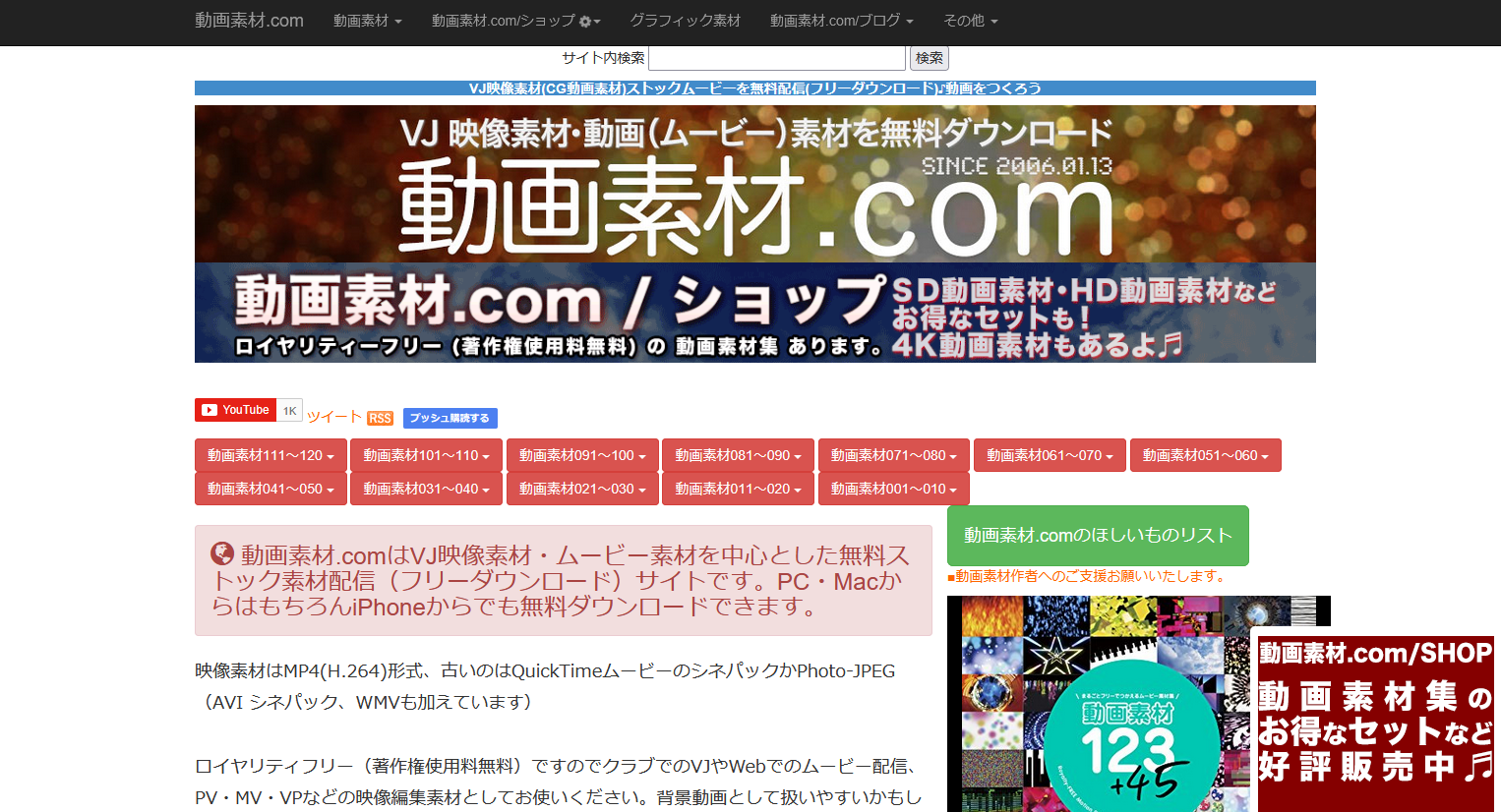Open the 動画素材001～010 dropdown
This screenshot has width=1501, height=812.
tap(893, 489)
